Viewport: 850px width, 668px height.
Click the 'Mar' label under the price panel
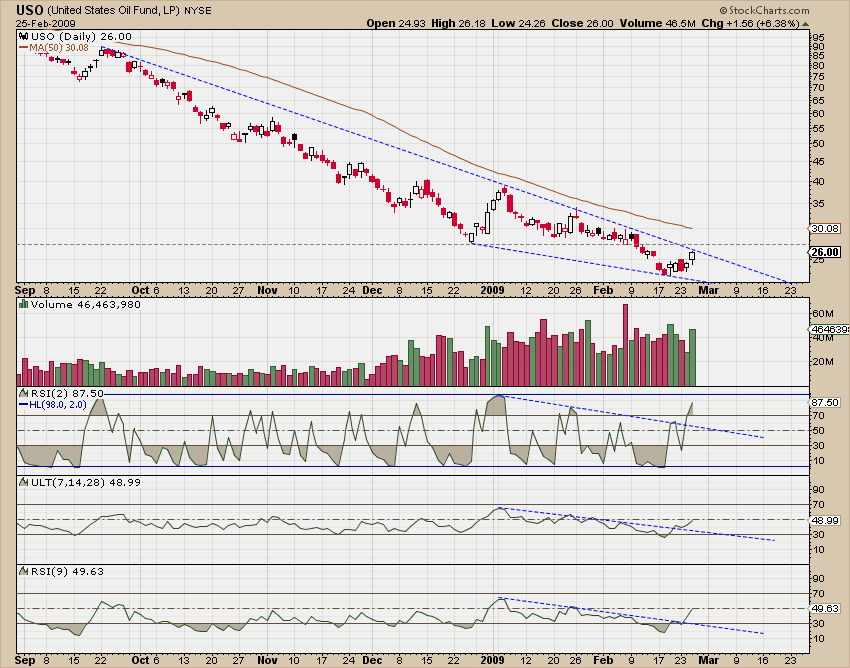[x=708, y=290]
